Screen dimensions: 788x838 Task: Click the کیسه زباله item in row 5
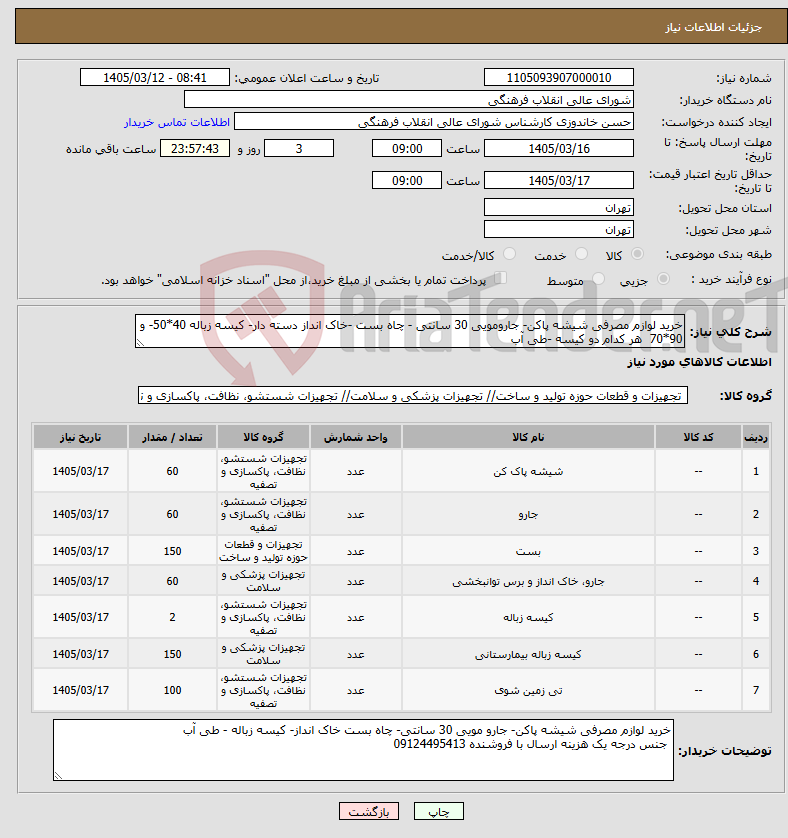528,617
